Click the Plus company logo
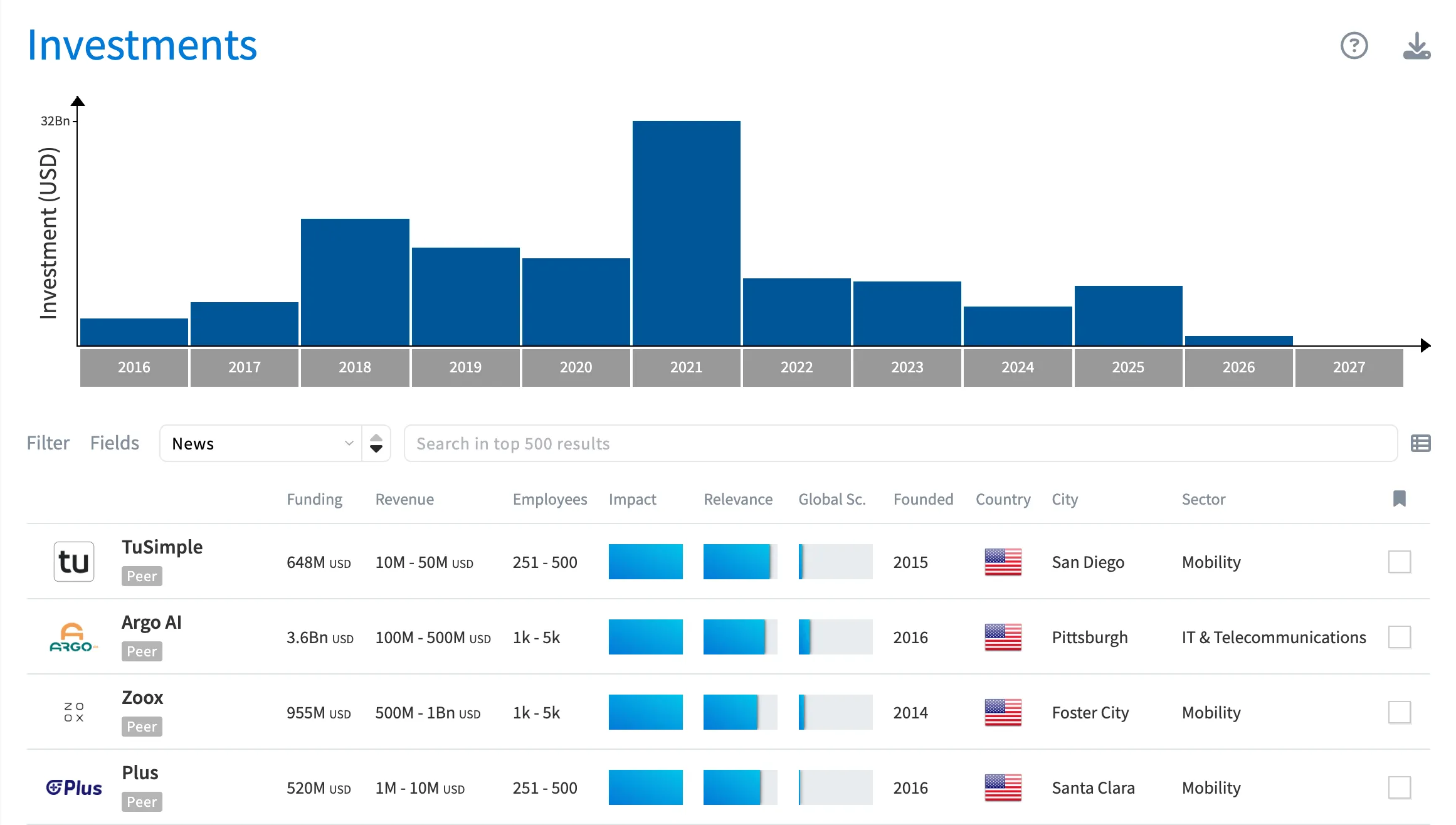The height and width of the screenshot is (825, 1456). tap(74, 787)
